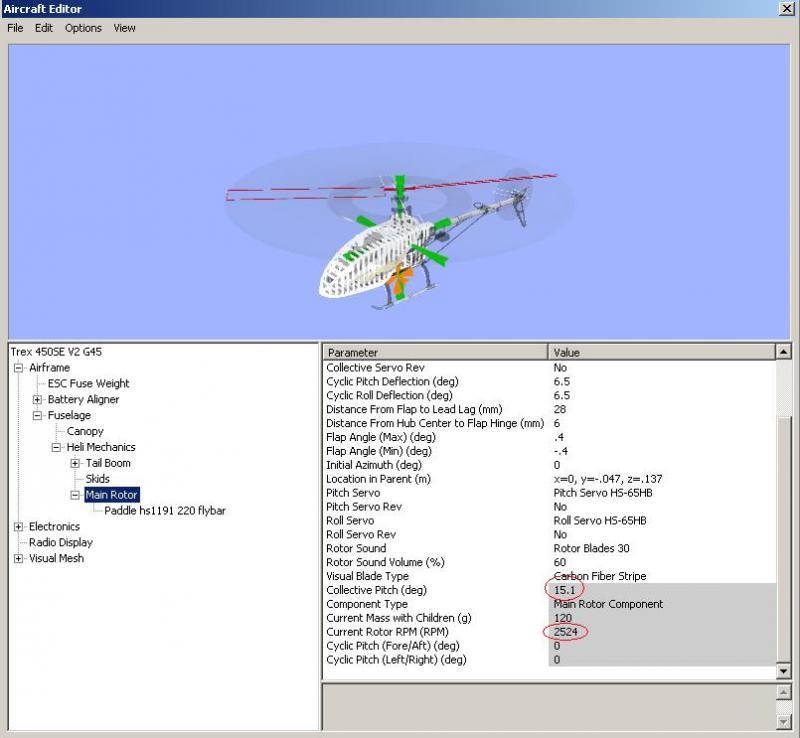This screenshot has height=738, width=800.
Task: Open the Edit menu
Action: pyautogui.click(x=44, y=28)
